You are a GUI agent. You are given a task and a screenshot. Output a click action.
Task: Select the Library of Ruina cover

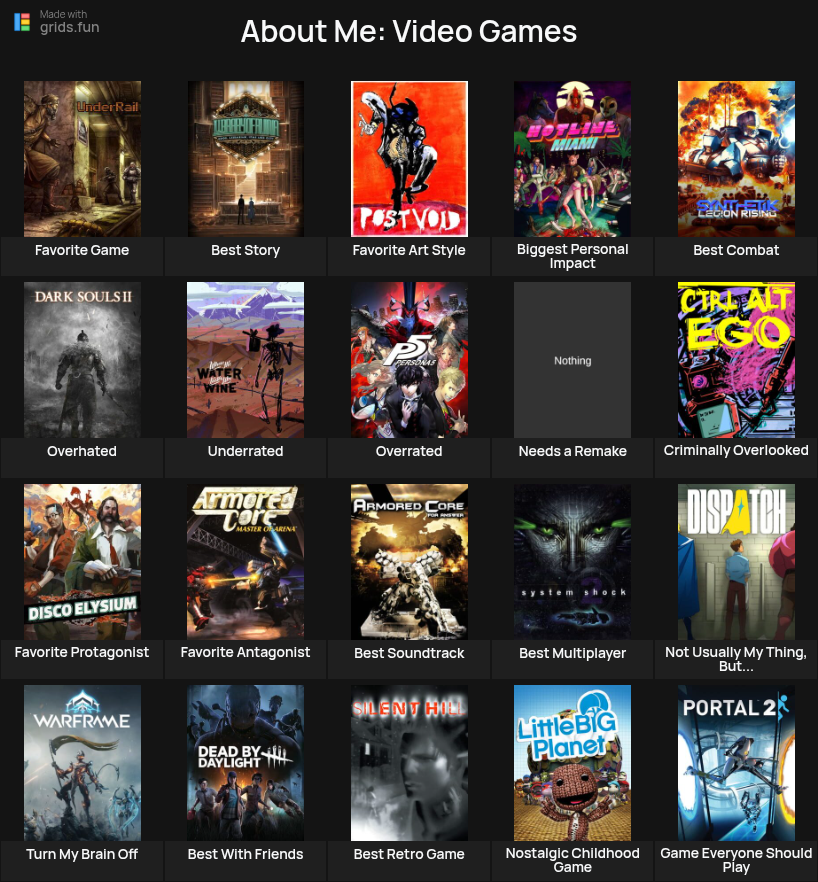pos(246,159)
